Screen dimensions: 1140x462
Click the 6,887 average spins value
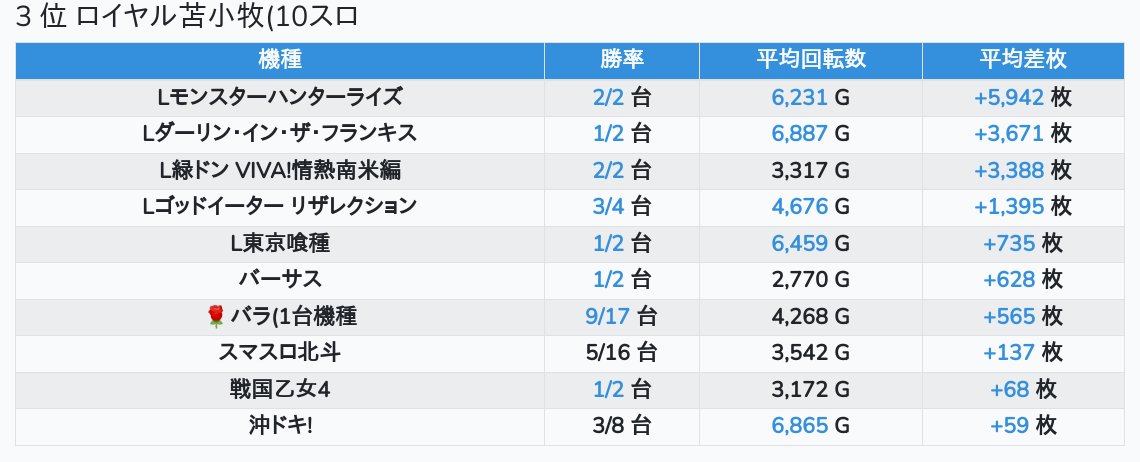pos(799,134)
